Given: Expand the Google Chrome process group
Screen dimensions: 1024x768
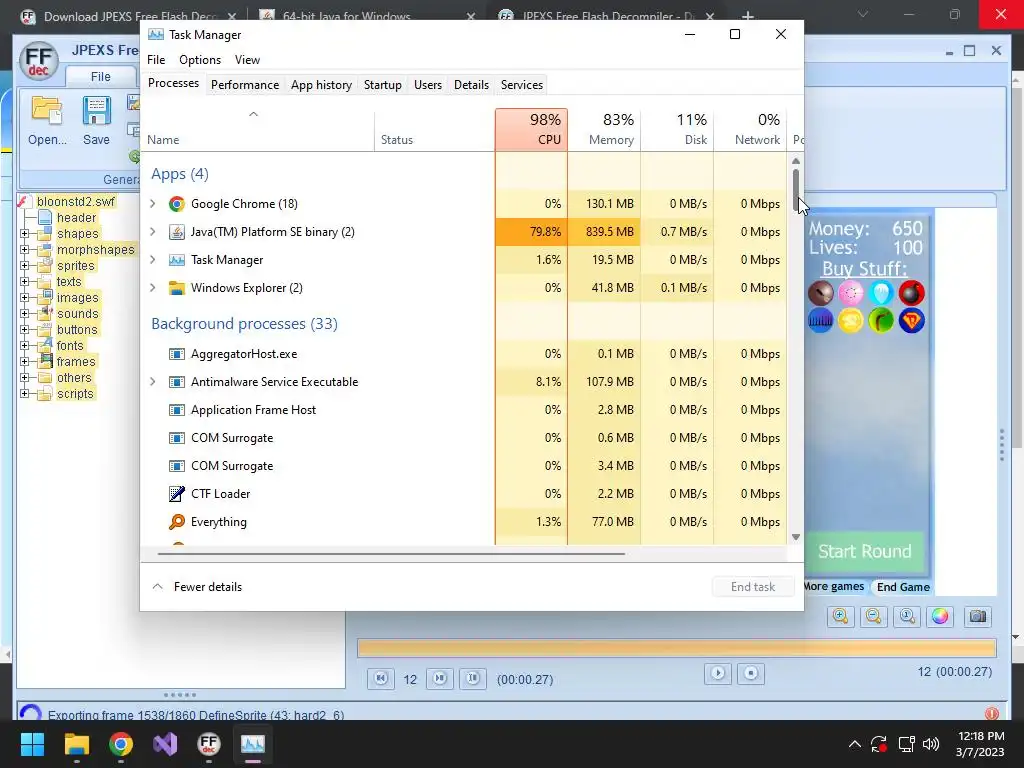Looking at the screenshot, I should click(x=153, y=204).
